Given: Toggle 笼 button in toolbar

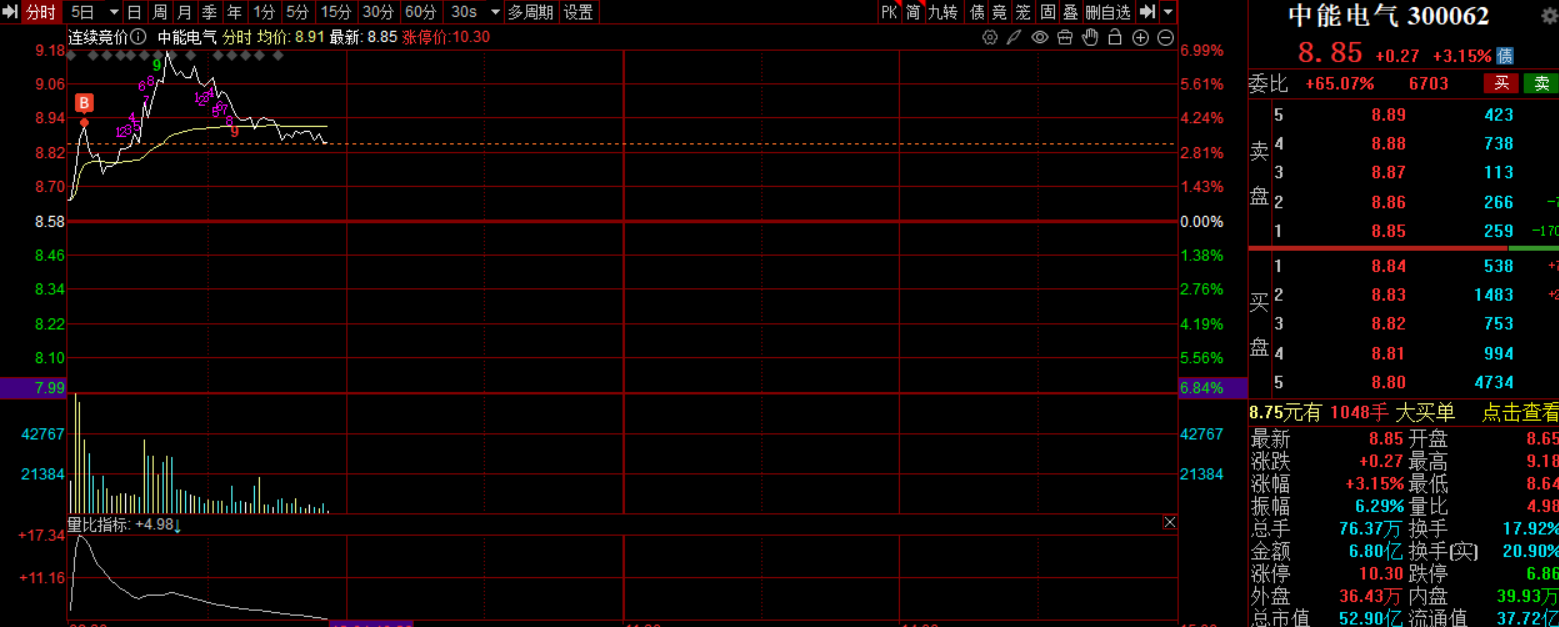Looking at the screenshot, I should click(x=1023, y=12).
